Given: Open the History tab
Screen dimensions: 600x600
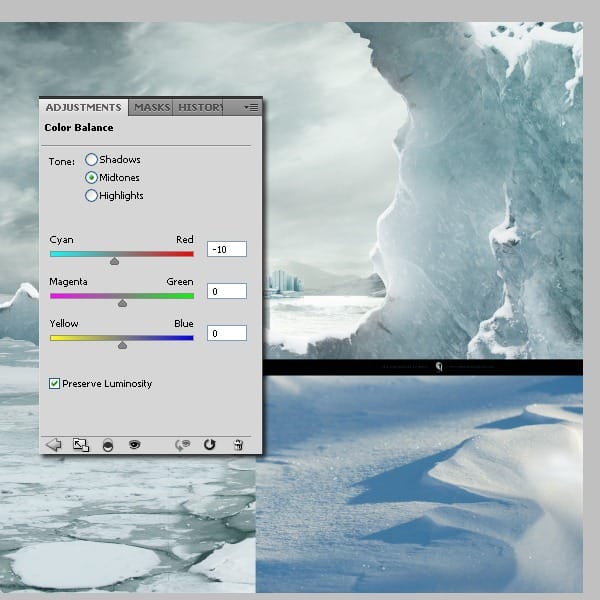Looking at the screenshot, I should tap(200, 107).
